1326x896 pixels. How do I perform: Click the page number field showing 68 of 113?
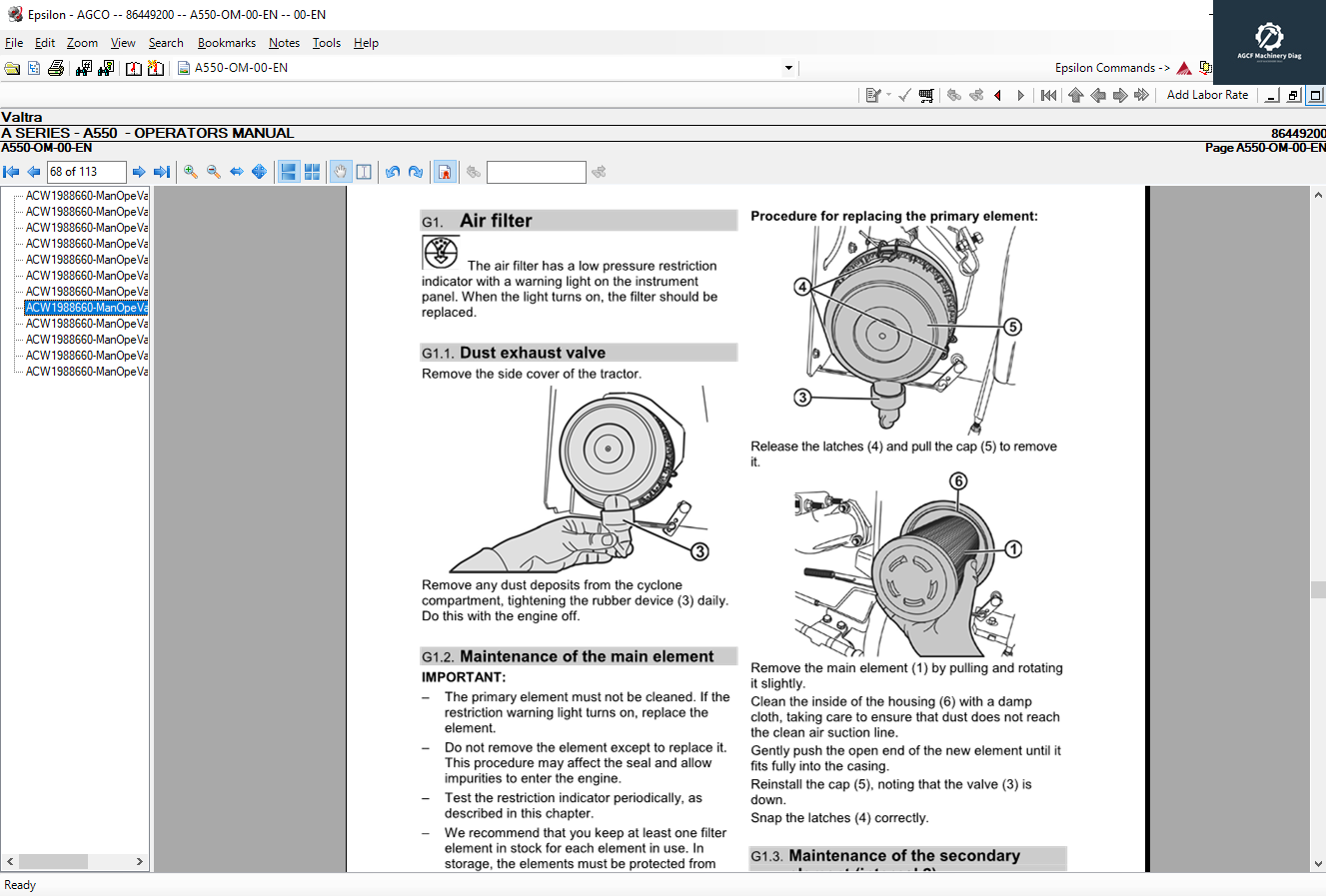pos(86,172)
